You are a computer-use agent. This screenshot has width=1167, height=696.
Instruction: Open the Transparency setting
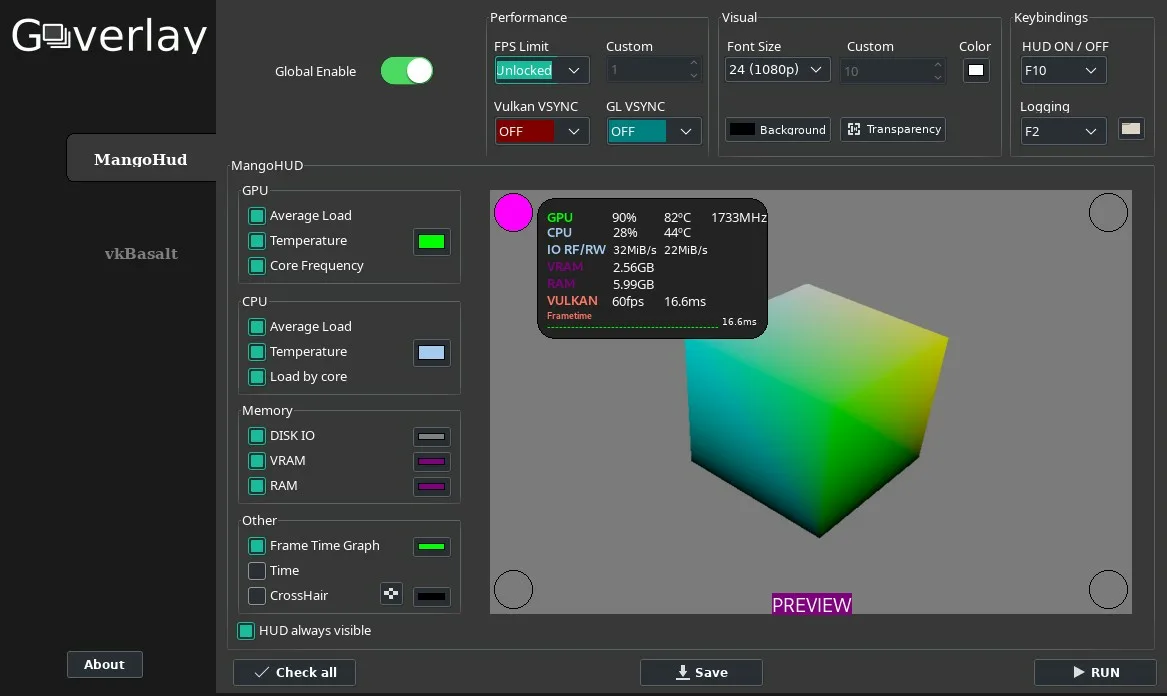pyautogui.click(x=892, y=130)
